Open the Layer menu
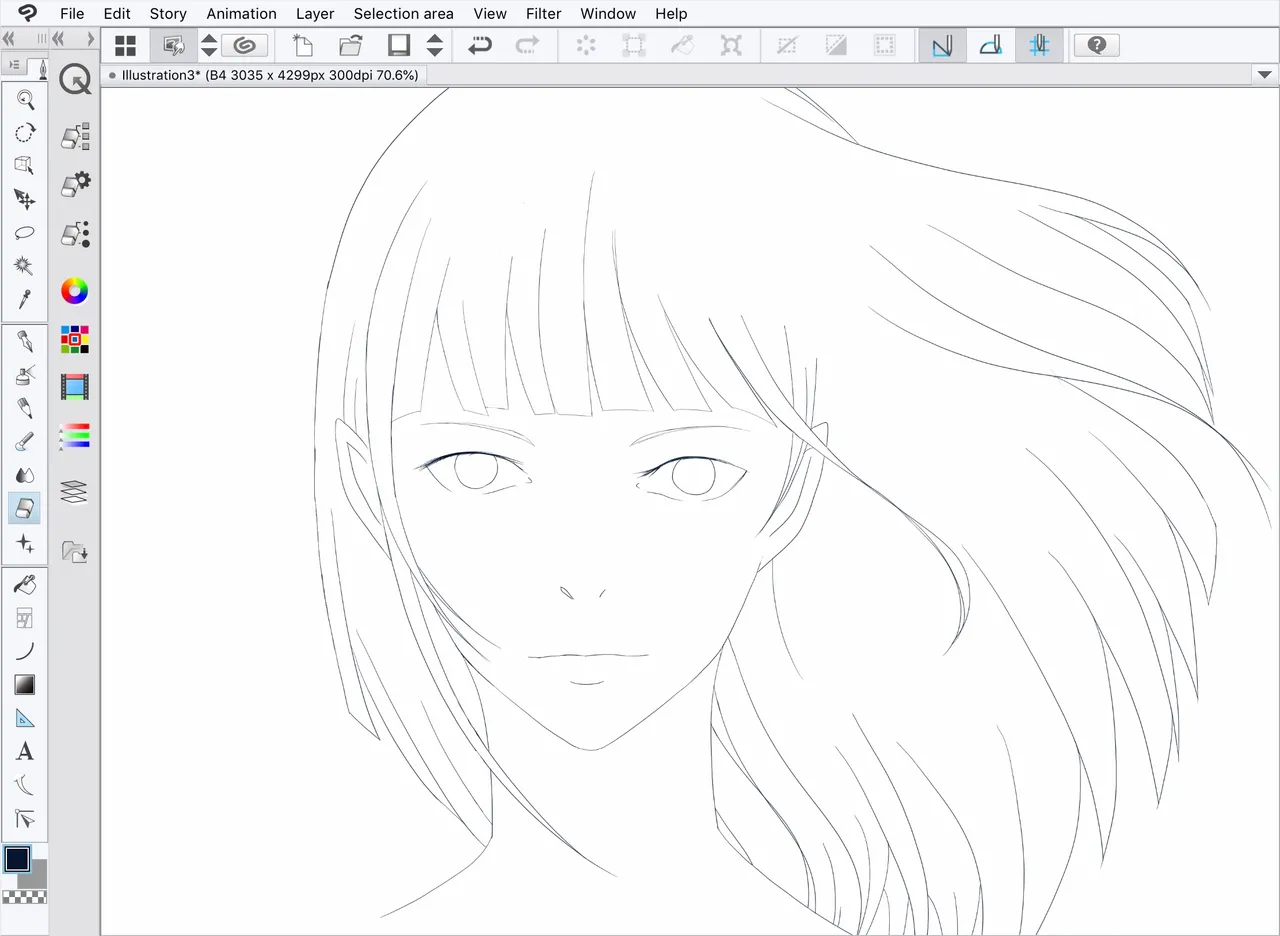Image resolution: width=1280 pixels, height=936 pixels. pyautogui.click(x=315, y=13)
